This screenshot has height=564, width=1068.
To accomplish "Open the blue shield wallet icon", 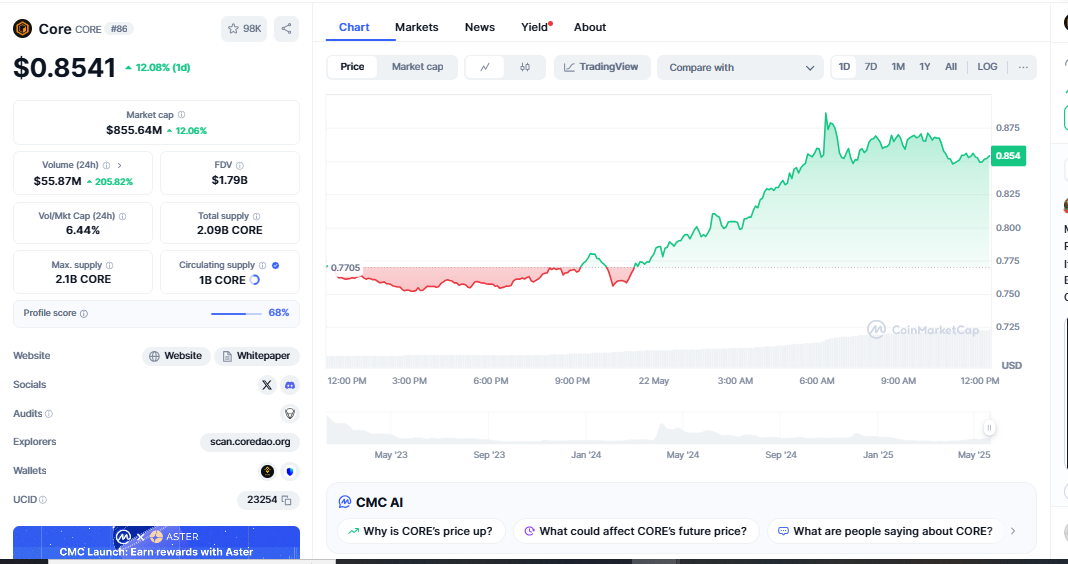I will [x=289, y=471].
